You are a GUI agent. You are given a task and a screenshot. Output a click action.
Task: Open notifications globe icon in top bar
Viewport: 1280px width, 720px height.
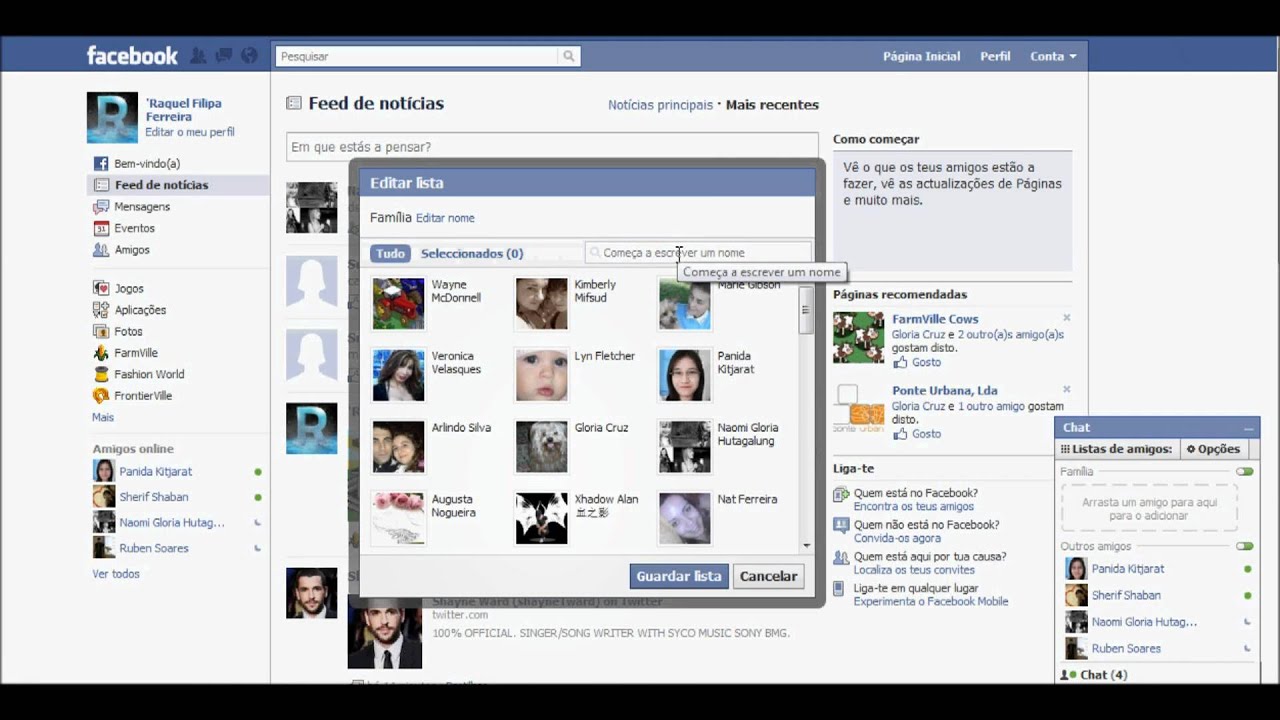[x=249, y=56]
